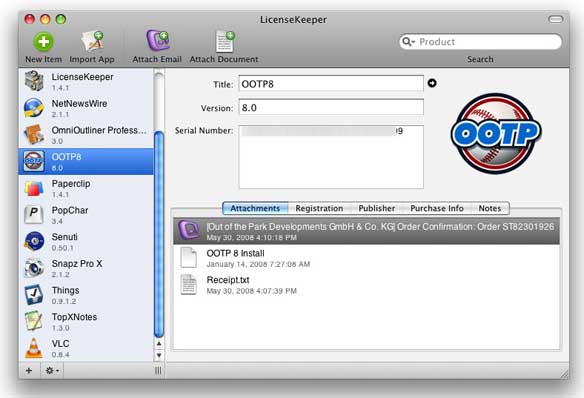Click the sidebar scroll up arrow

coord(159,343)
